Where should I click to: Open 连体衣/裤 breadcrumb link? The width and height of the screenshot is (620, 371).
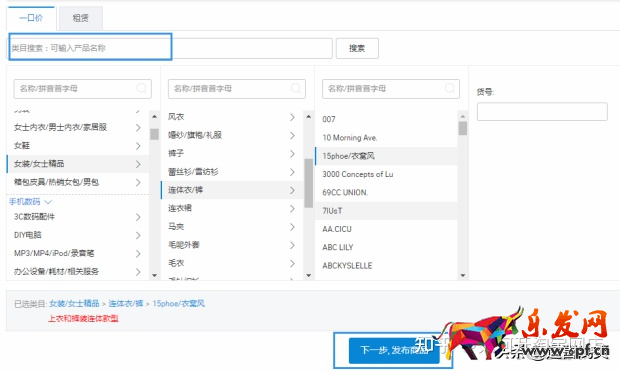pos(126,303)
